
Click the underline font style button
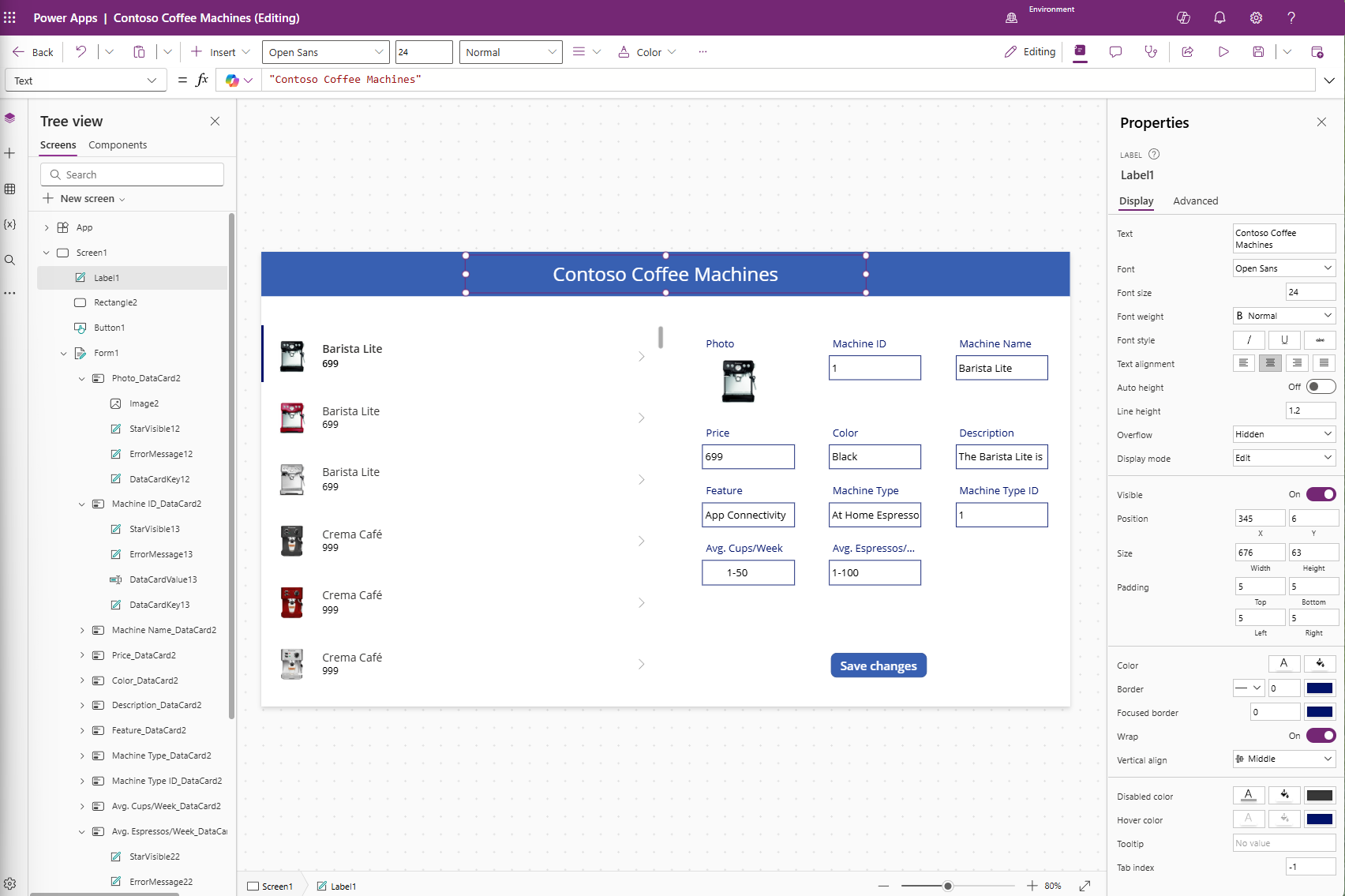(x=1284, y=339)
